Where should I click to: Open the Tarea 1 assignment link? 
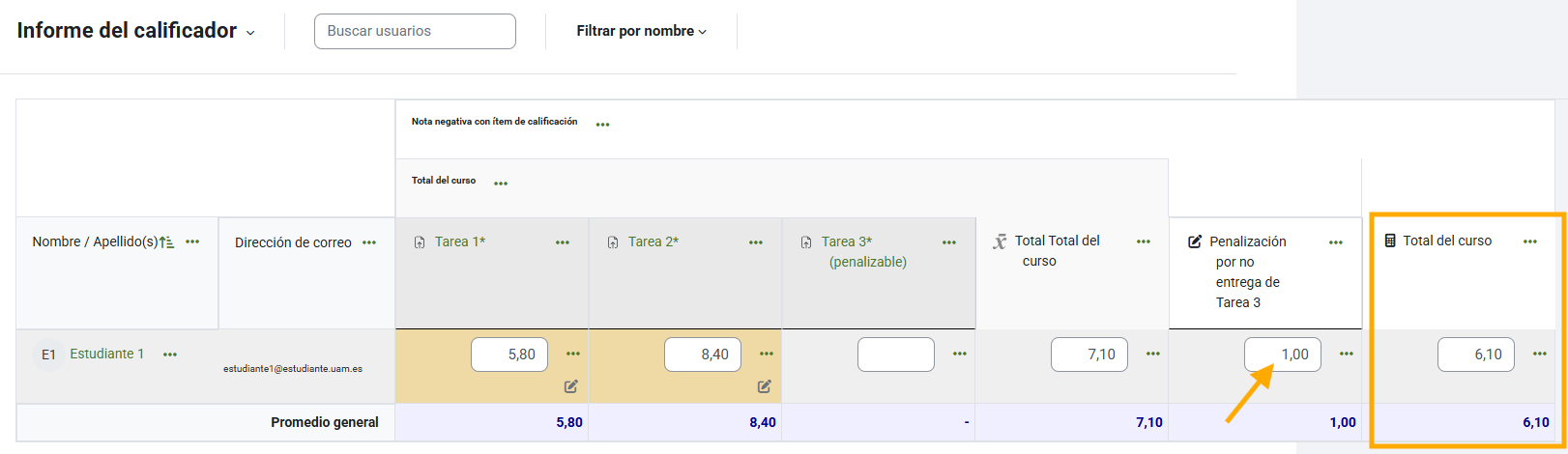coord(459,241)
